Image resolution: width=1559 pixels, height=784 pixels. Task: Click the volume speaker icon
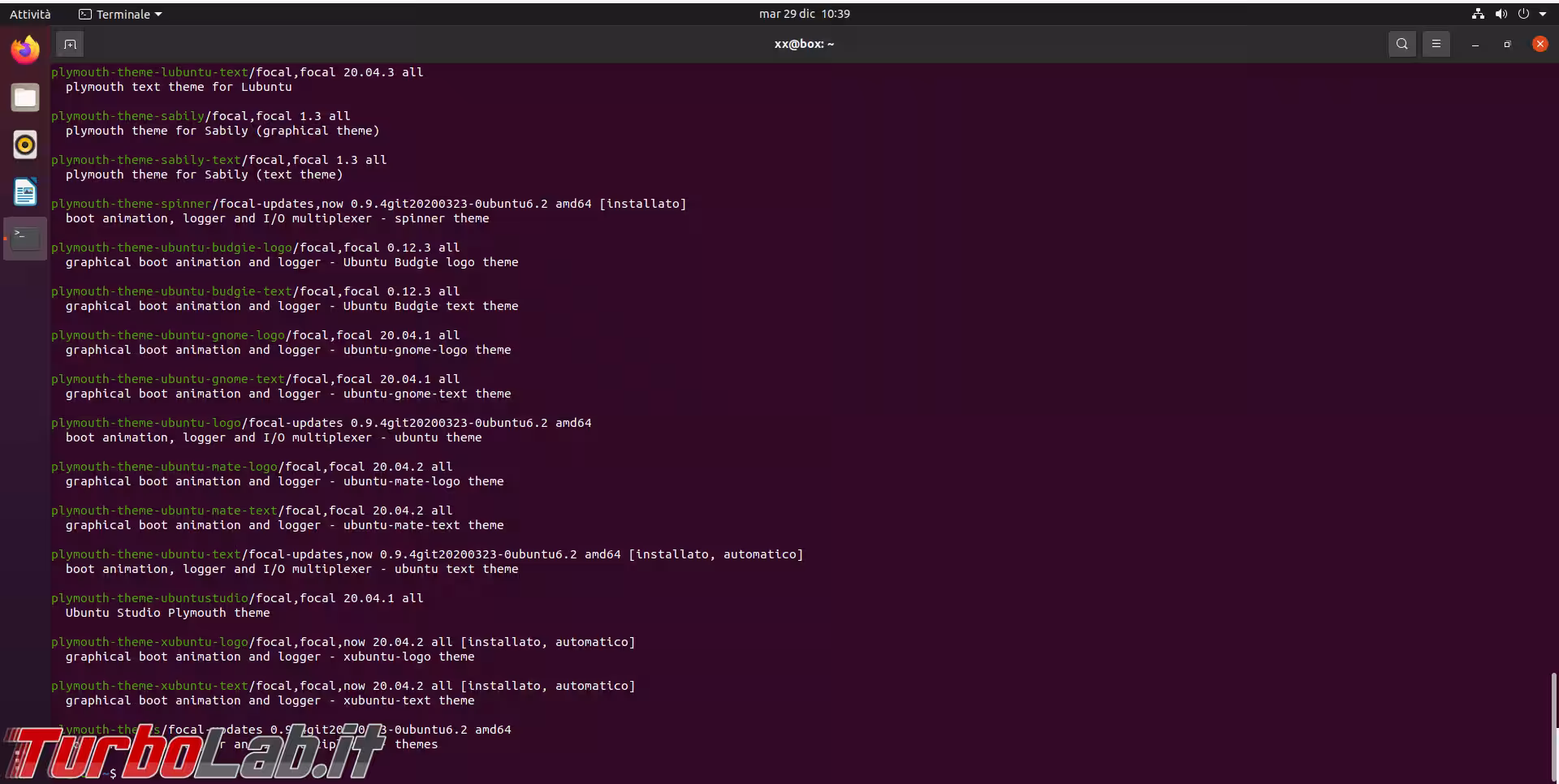tap(1501, 14)
